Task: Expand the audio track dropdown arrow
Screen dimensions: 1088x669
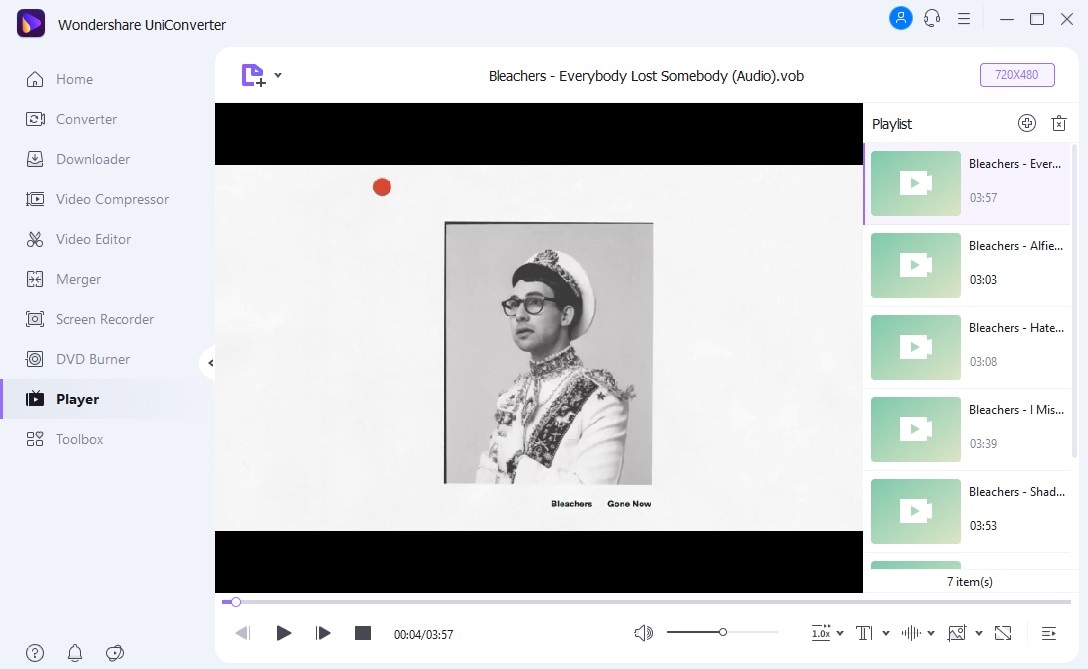Action: pyautogui.click(x=930, y=633)
